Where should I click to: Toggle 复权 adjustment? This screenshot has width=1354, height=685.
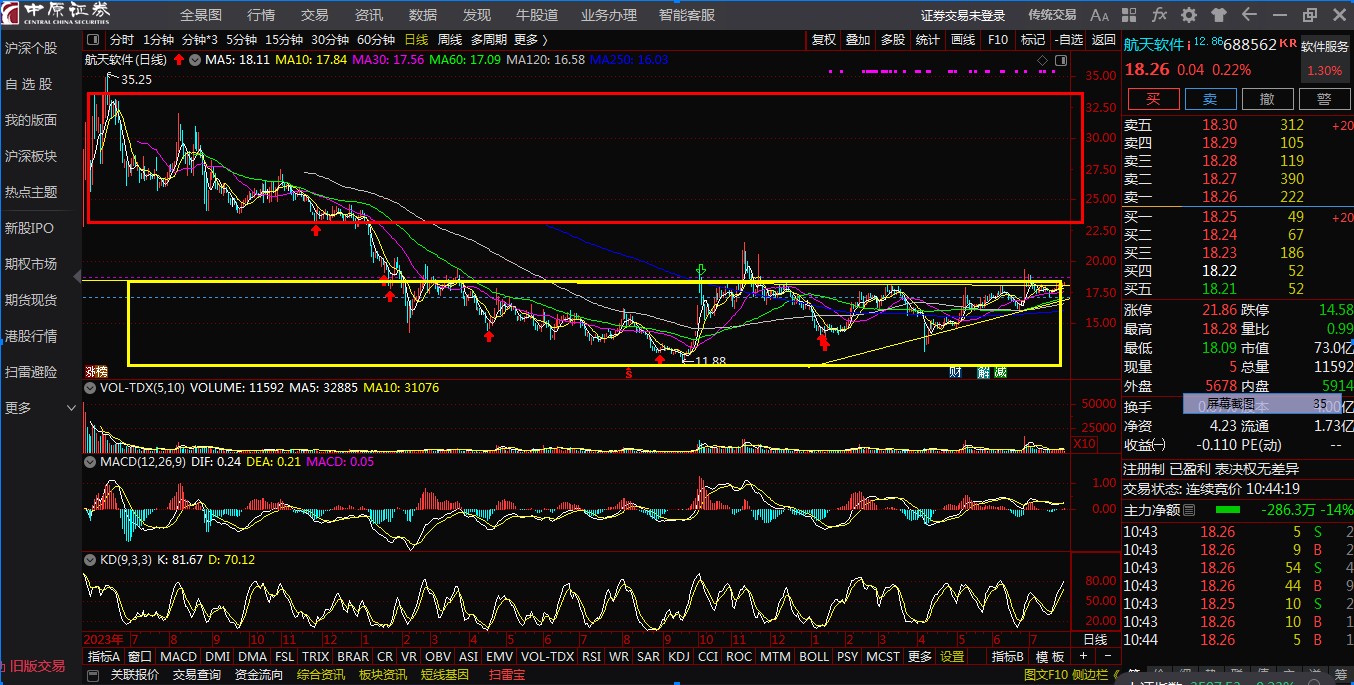coord(823,40)
